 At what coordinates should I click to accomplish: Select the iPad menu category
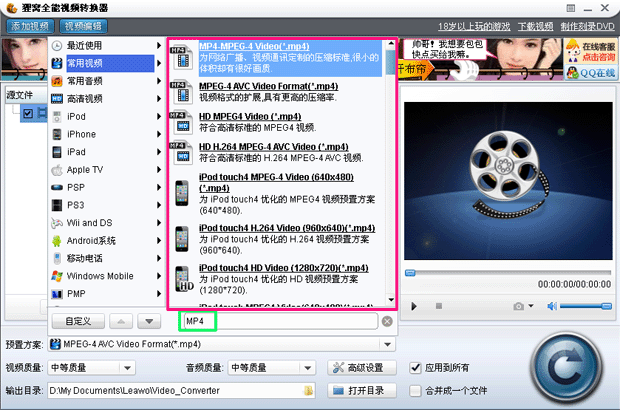[107, 152]
